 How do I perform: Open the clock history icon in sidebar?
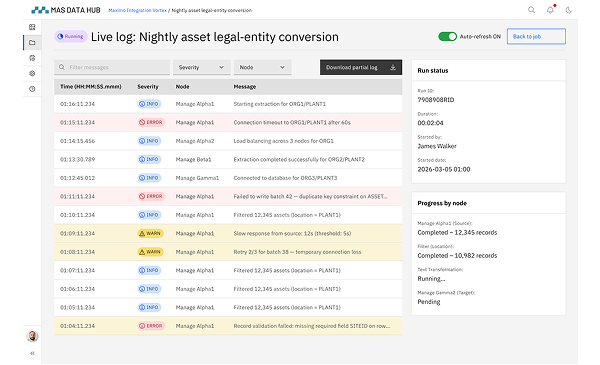click(32, 89)
